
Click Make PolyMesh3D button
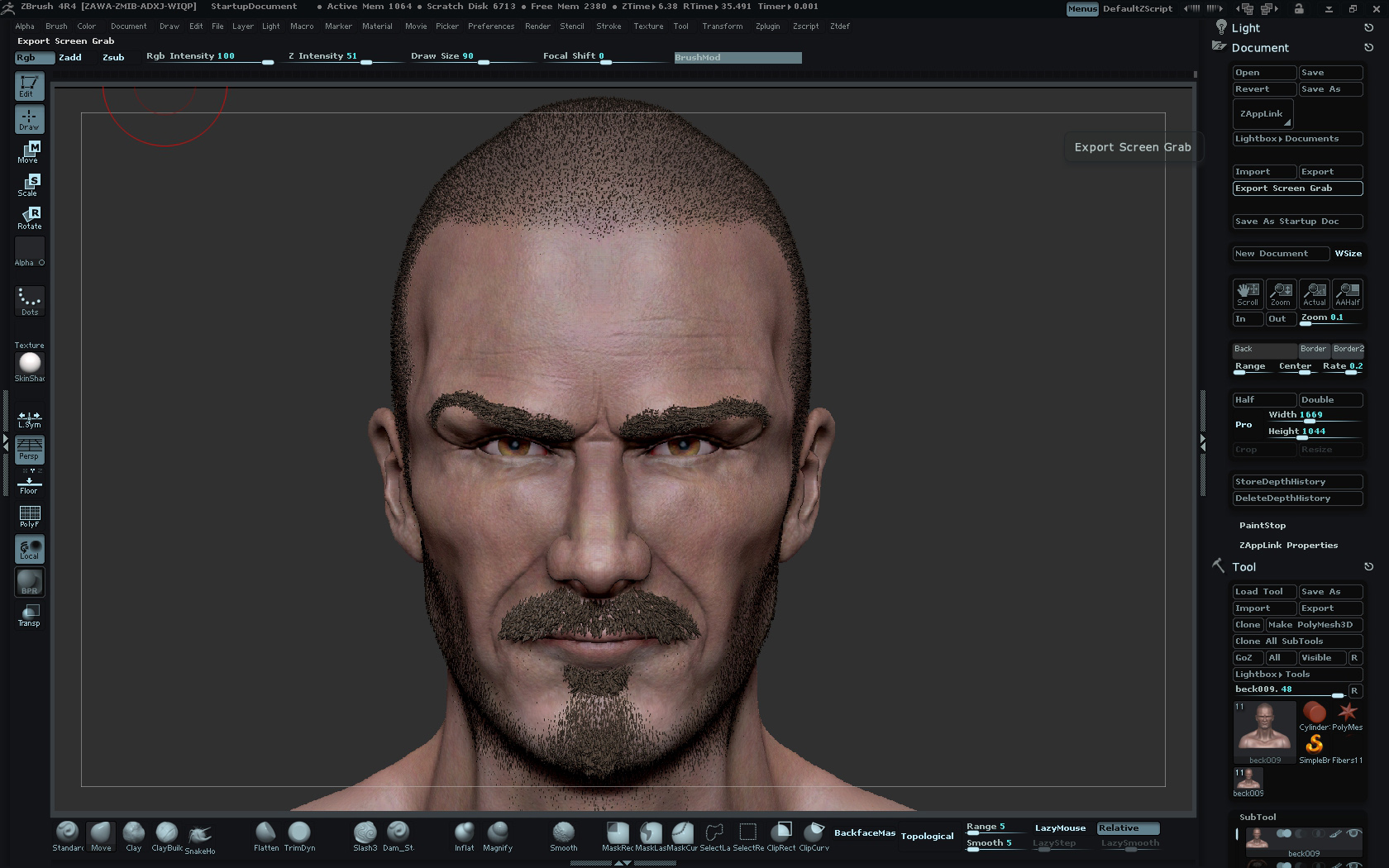1314,625
